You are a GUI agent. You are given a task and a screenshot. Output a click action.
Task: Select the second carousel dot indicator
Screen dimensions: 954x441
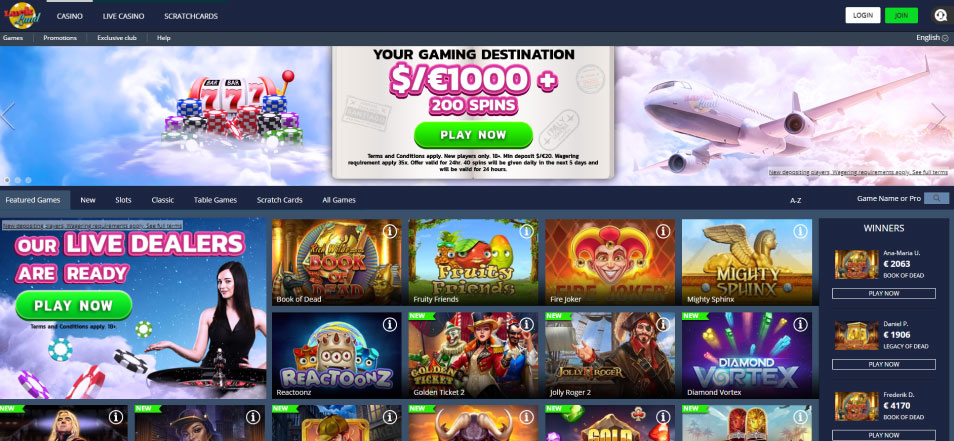(18, 180)
